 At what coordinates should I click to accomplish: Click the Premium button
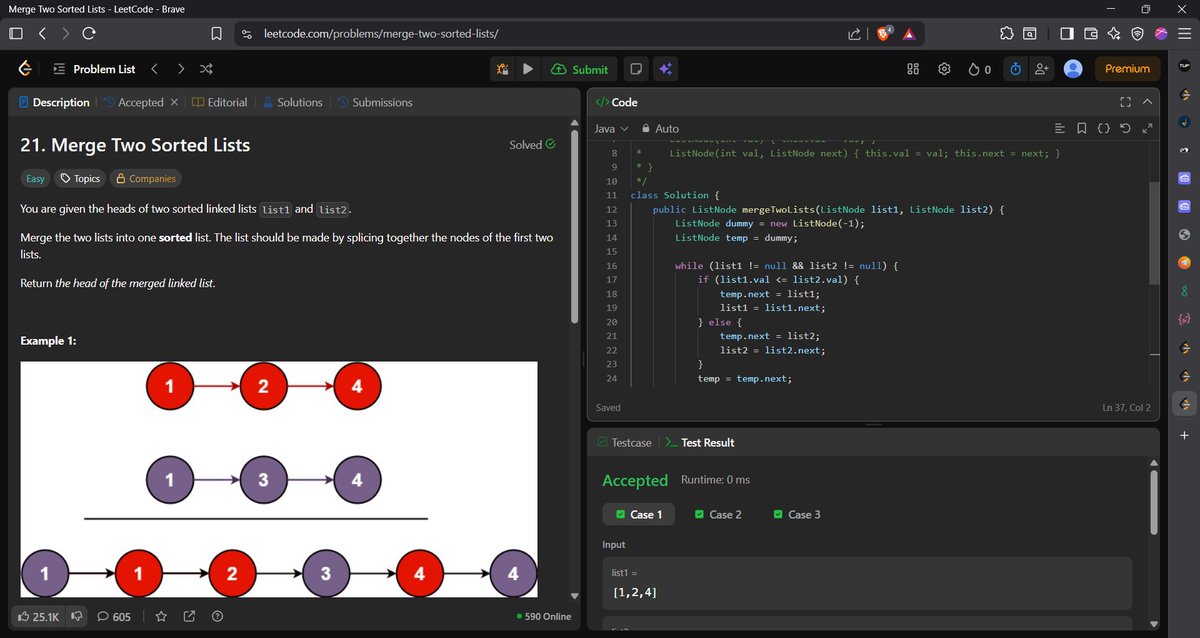1127,69
